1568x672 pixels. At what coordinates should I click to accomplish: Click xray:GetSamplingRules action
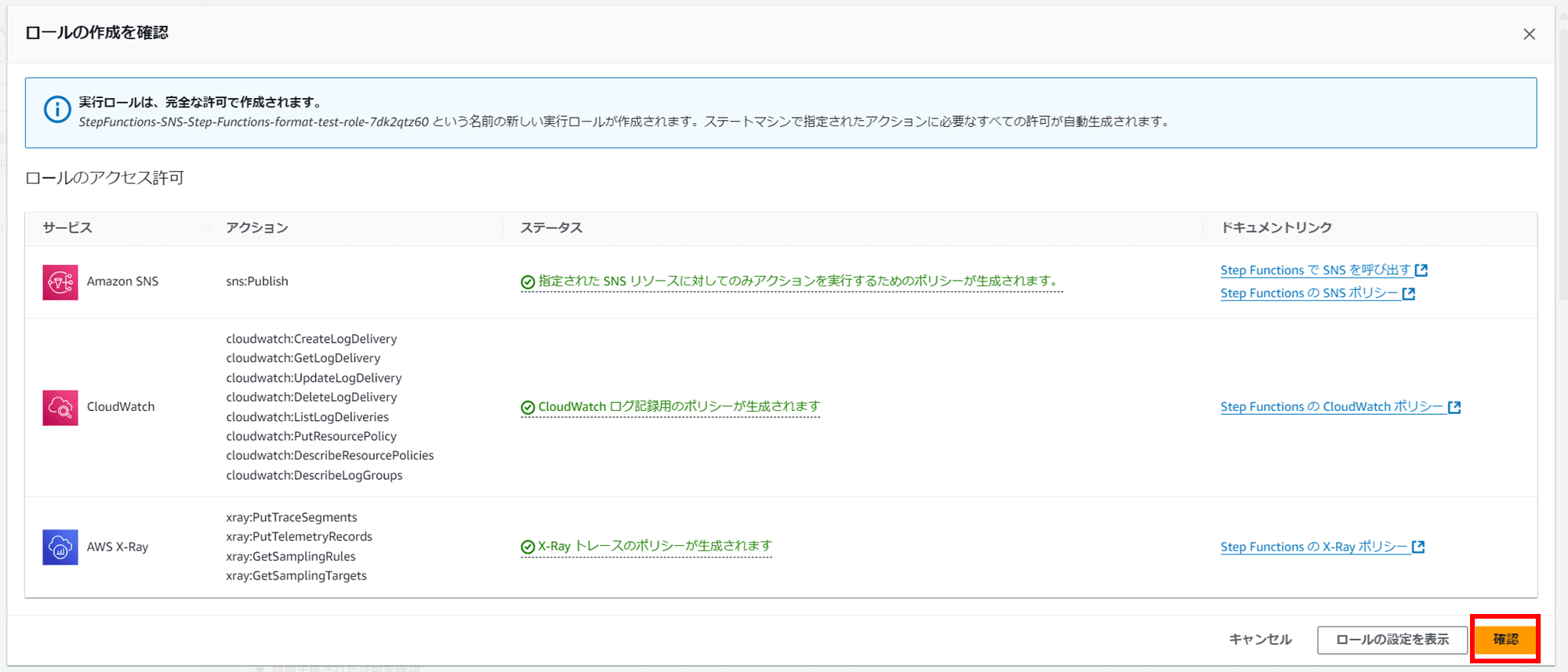pyautogui.click(x=291, y=557)
